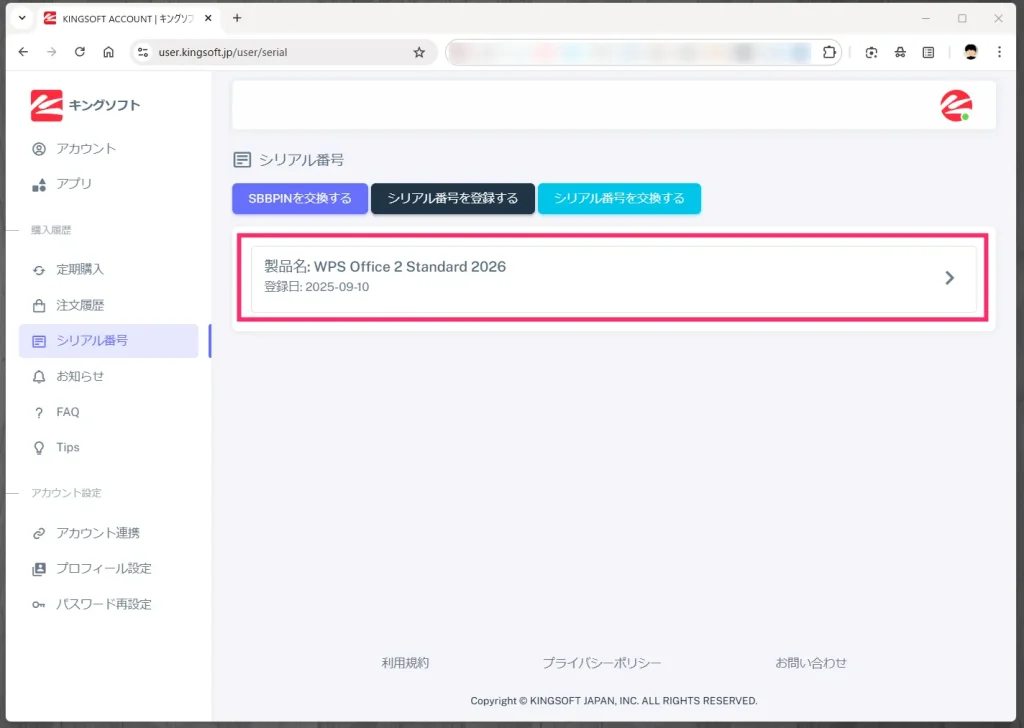Click the アカウント person icon
1024x728 pixels.
point(39,149)
